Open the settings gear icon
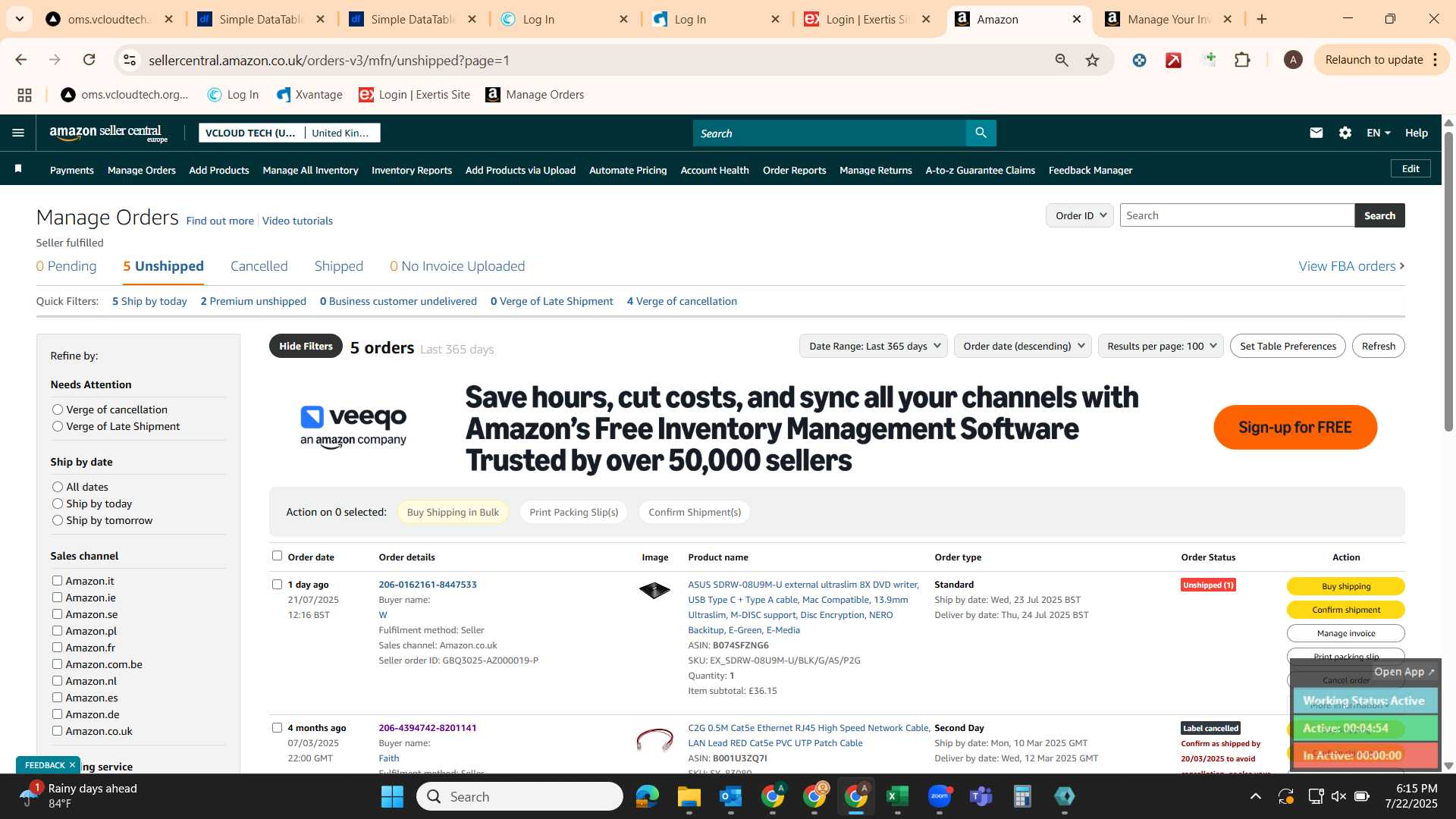Image resolution: width=1456 pixels, height=819 pixels. click(1345, 133)
